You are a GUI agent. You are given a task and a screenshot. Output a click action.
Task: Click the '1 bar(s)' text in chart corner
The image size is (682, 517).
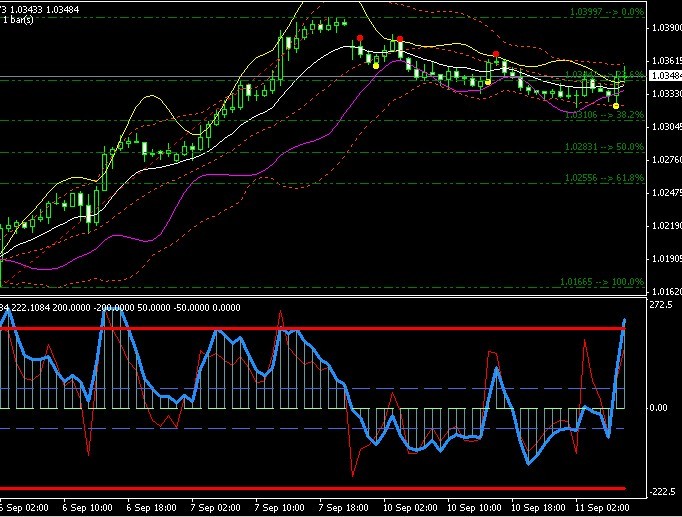[17, 20]
